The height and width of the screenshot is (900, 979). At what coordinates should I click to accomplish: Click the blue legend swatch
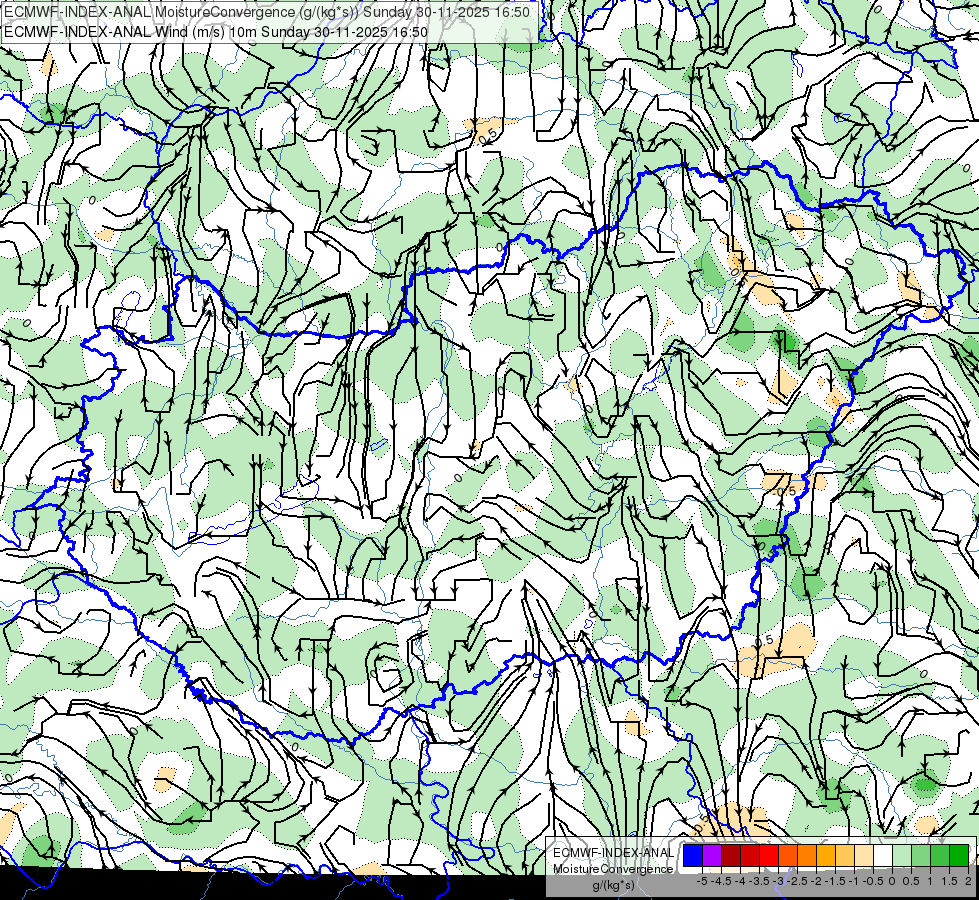(x=693, y=855)
